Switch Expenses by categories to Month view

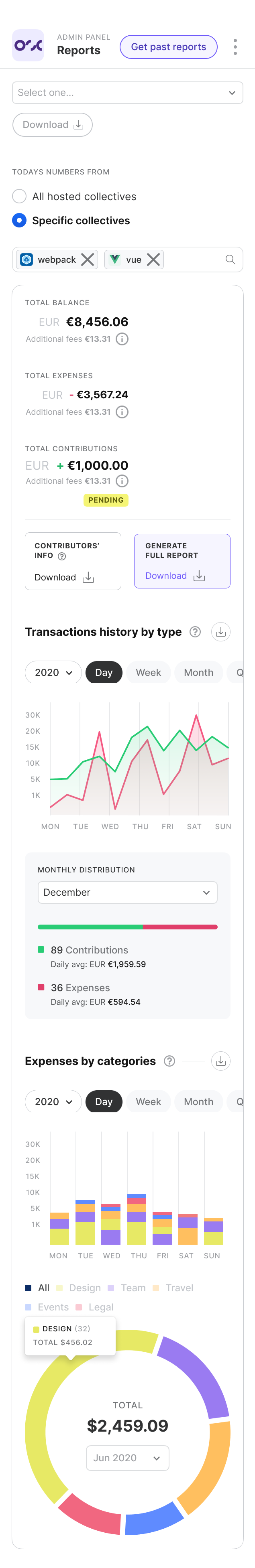click(198, 1101)
